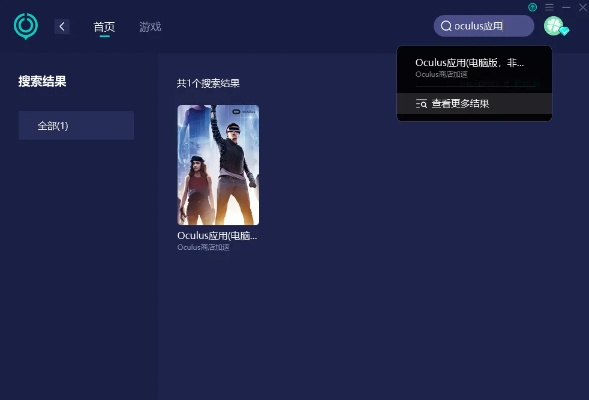The width and height of the screenshot is (589, 400).
Task: Open the Oculus game poster thumbnail
Action: tap(218, 165)
